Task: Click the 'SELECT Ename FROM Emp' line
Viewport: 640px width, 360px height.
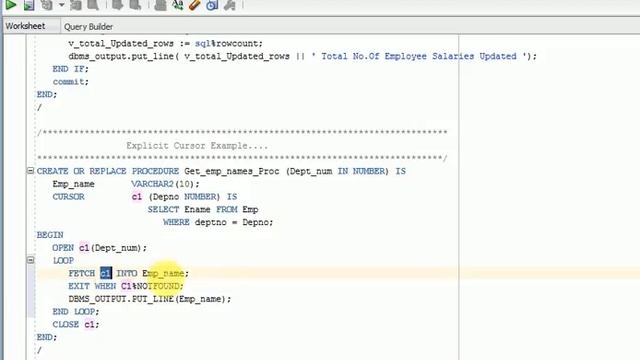Action: [x=203, y=209]
